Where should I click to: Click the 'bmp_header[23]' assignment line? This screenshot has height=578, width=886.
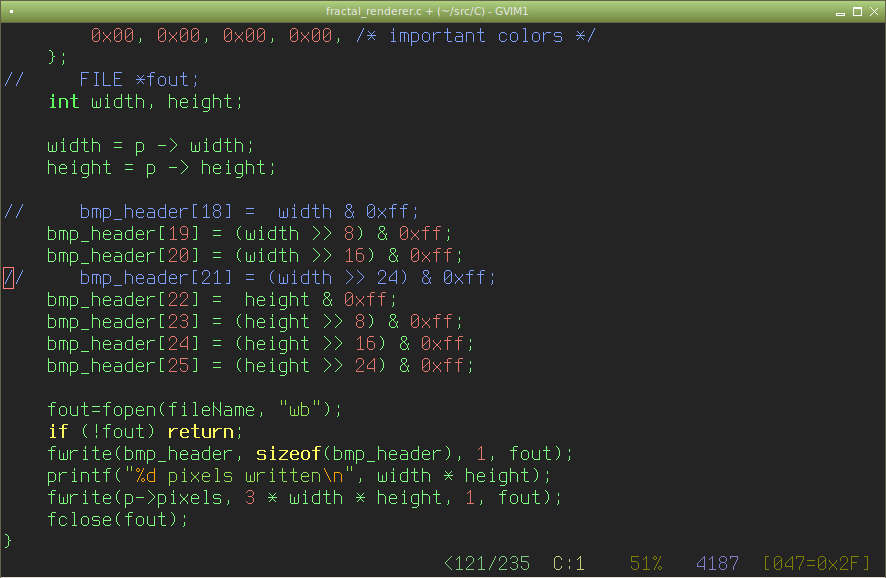(255, 322)
